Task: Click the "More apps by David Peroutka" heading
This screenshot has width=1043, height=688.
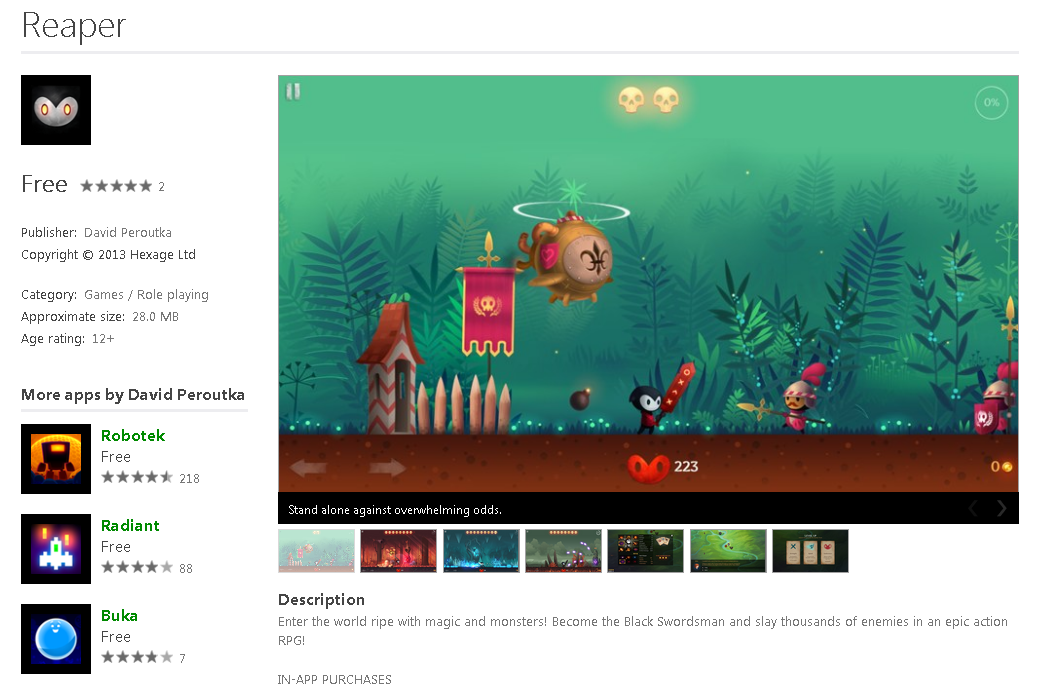Action: tap(133, 395)
